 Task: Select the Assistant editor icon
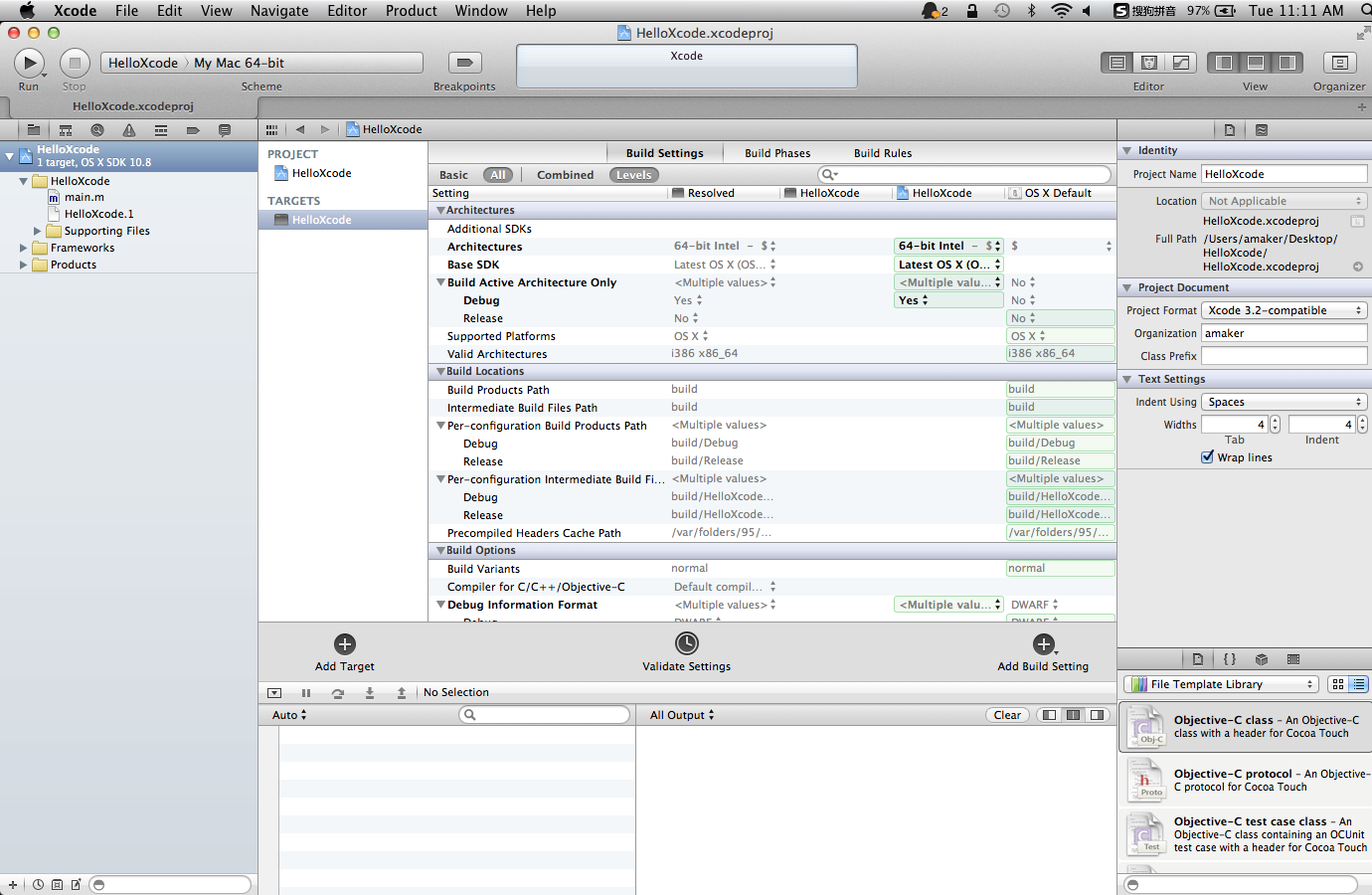(1149, 63)
